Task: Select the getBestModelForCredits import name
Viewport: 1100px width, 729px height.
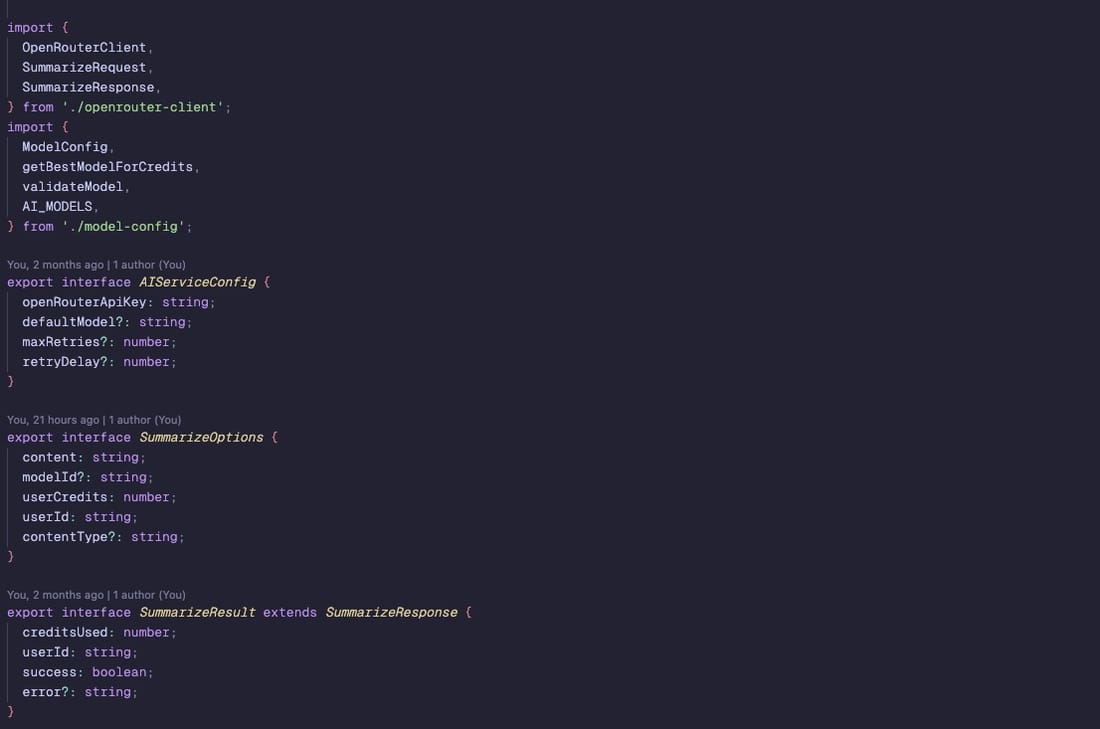Action: click(107, 167)
